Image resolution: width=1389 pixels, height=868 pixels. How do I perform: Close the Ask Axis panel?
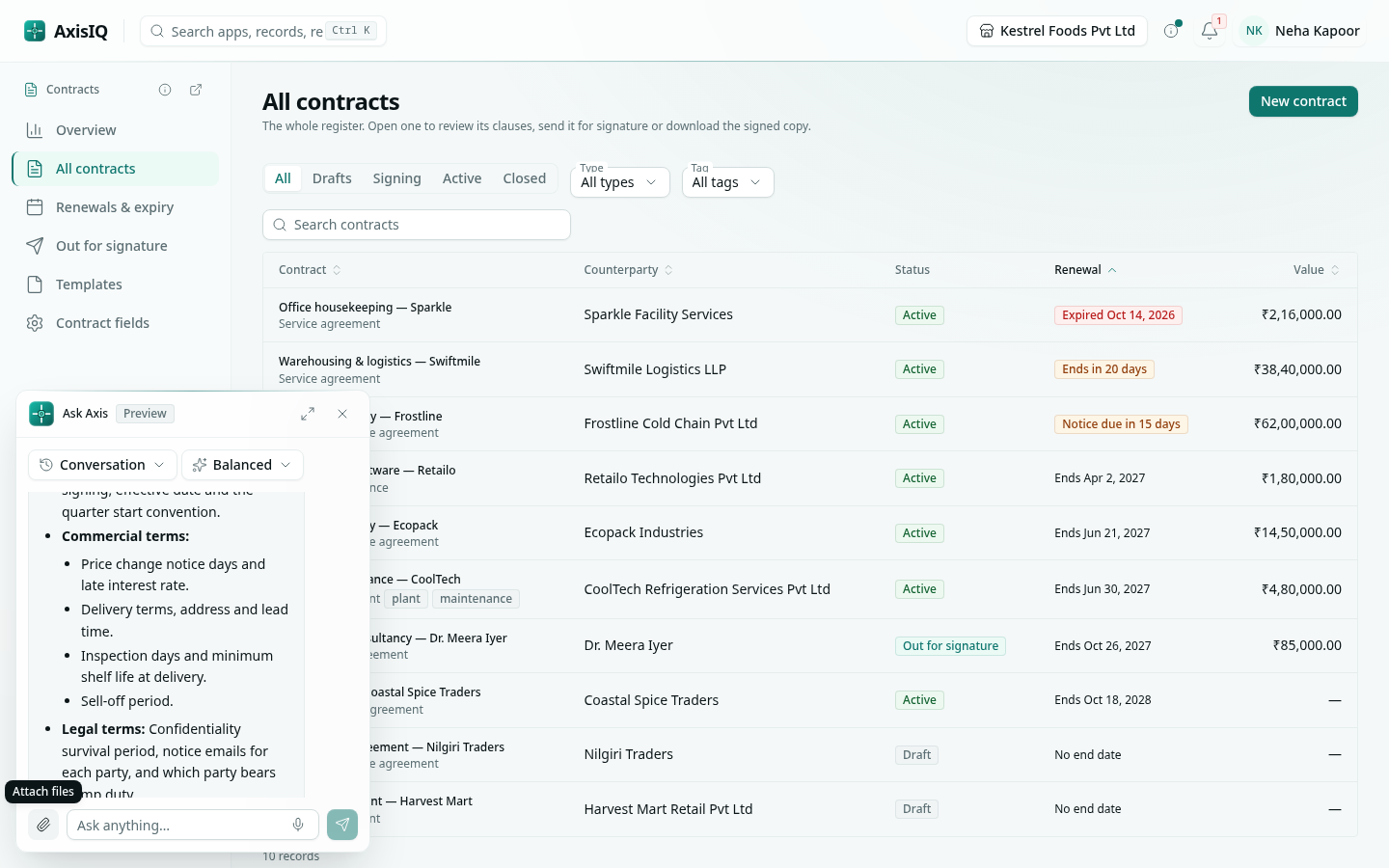pos(342,414)
